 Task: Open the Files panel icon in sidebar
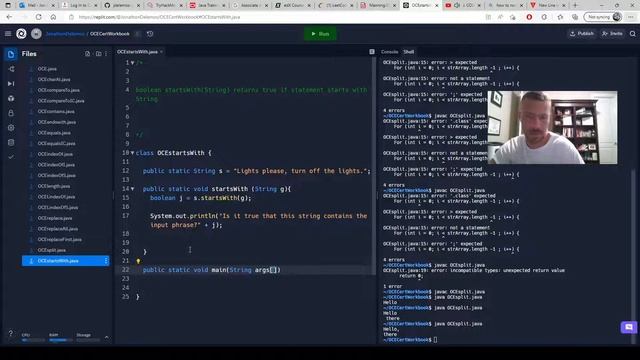tap(11, 54)
